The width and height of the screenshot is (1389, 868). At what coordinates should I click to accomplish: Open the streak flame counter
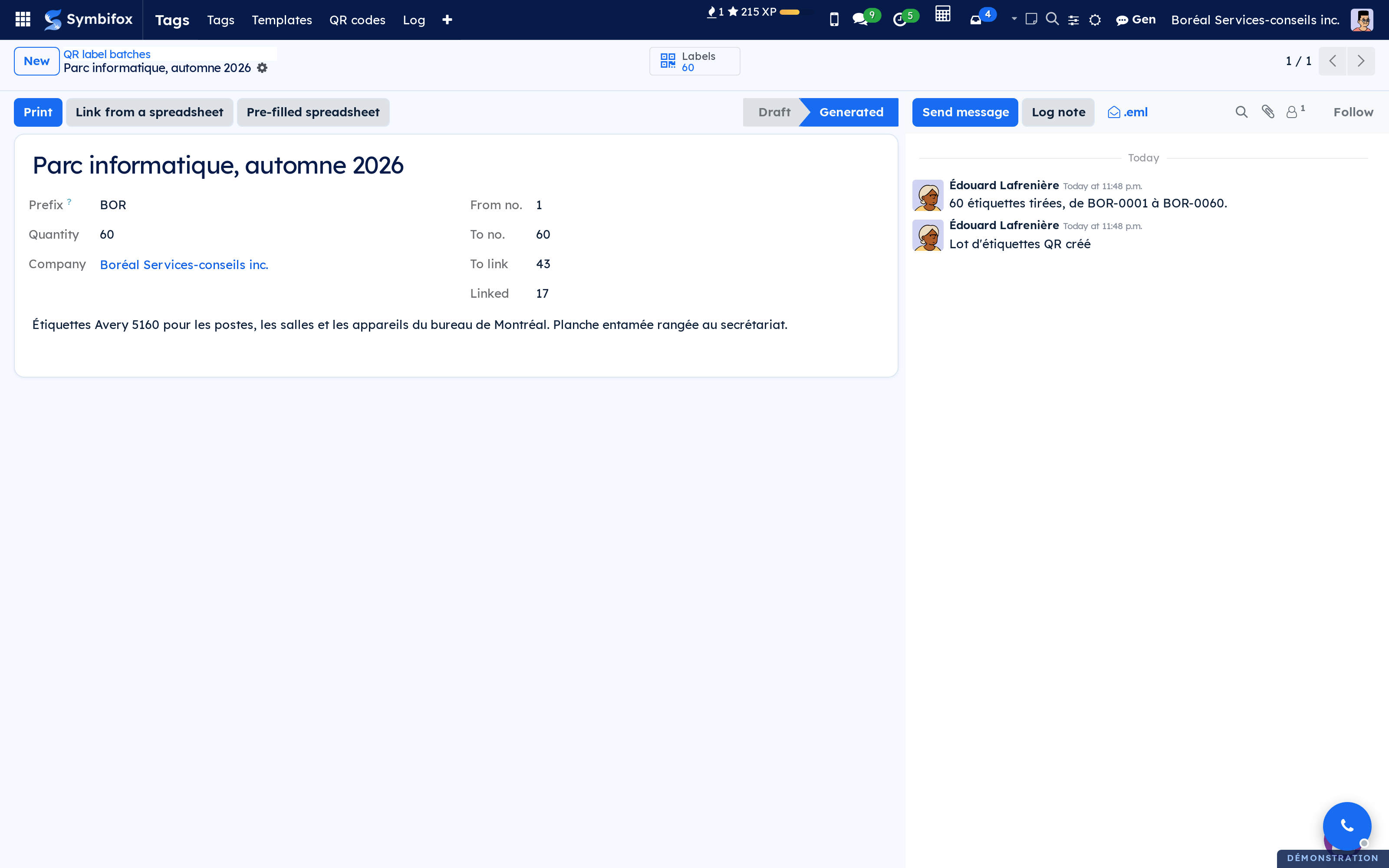click(x=715, y=12)
